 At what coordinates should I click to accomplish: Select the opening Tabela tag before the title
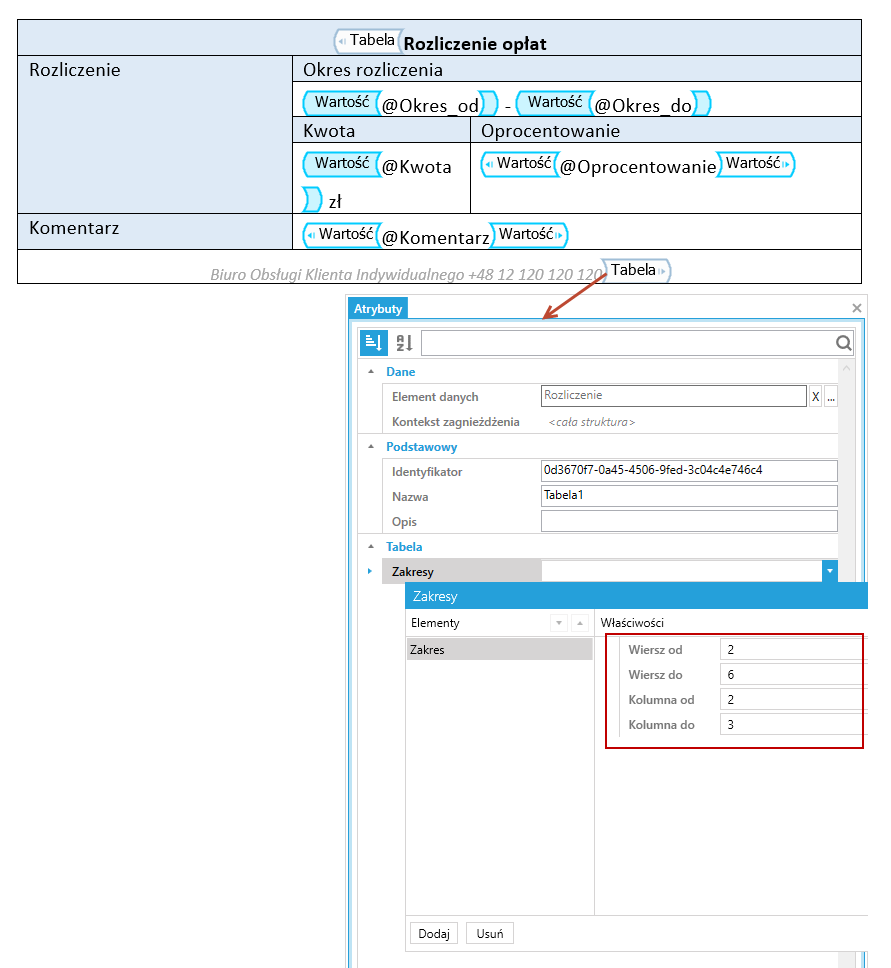pyautogui.click(x=368, y=41)
